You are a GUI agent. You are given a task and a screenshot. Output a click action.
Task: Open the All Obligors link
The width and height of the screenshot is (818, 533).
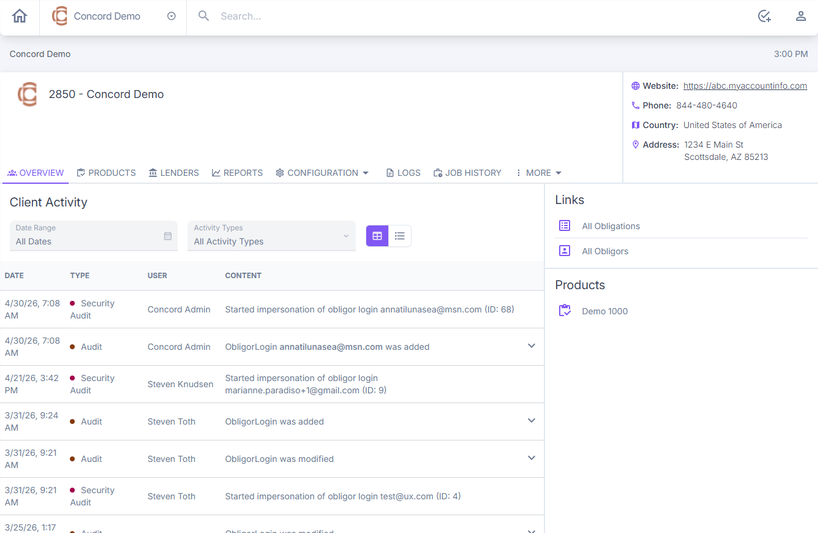[605, 251]
